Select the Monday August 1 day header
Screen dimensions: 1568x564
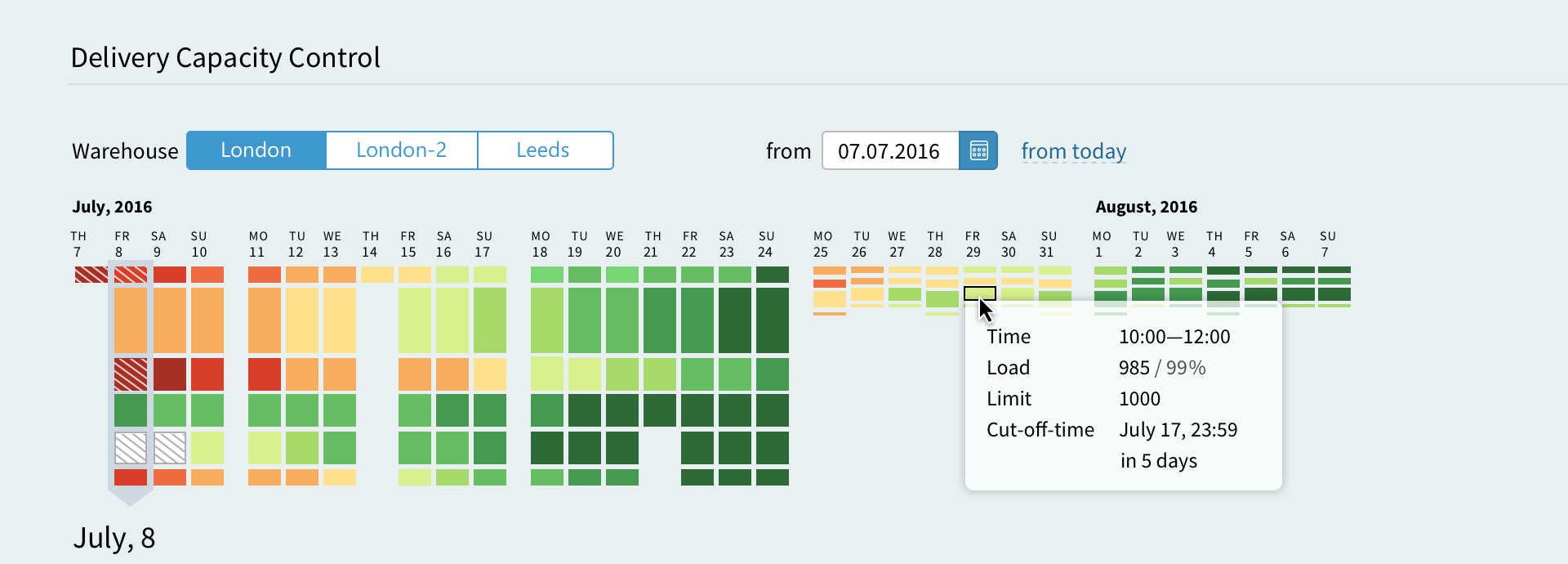coord(1102,244)
